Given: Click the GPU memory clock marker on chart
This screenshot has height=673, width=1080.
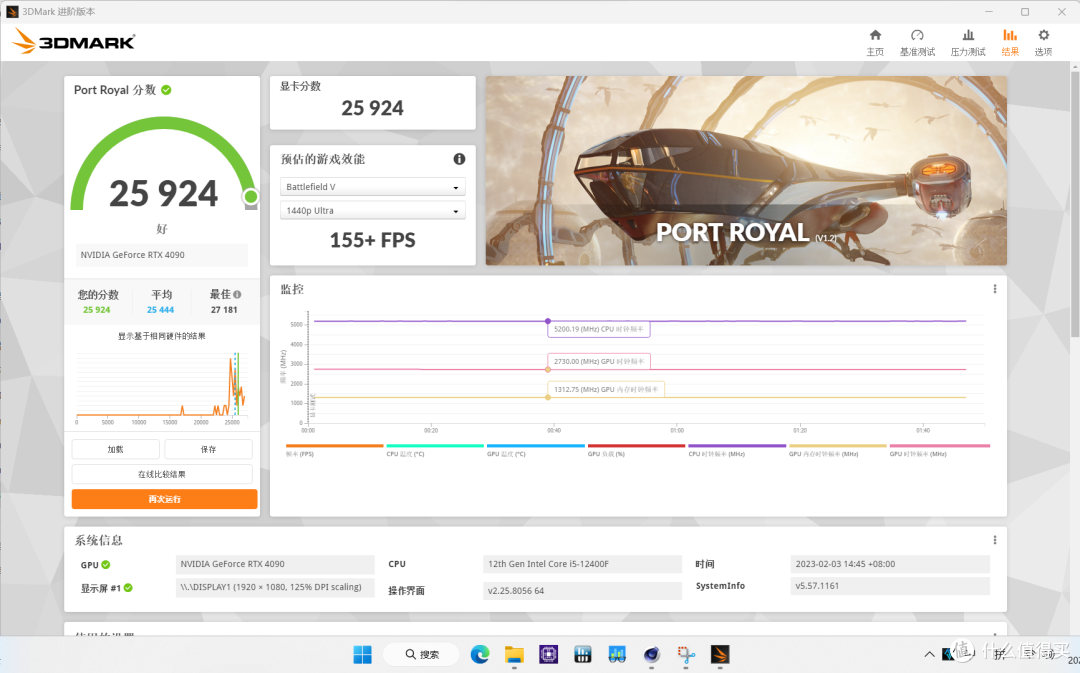Looking at the screenshot, I should [548, 397].
